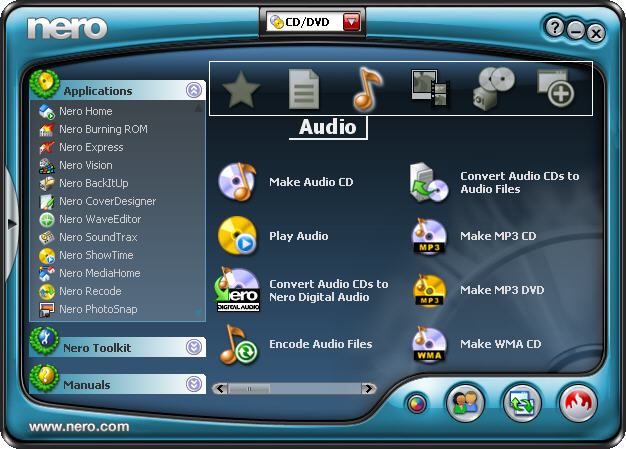Click the task list scroll left arrow

click(220, 388)
